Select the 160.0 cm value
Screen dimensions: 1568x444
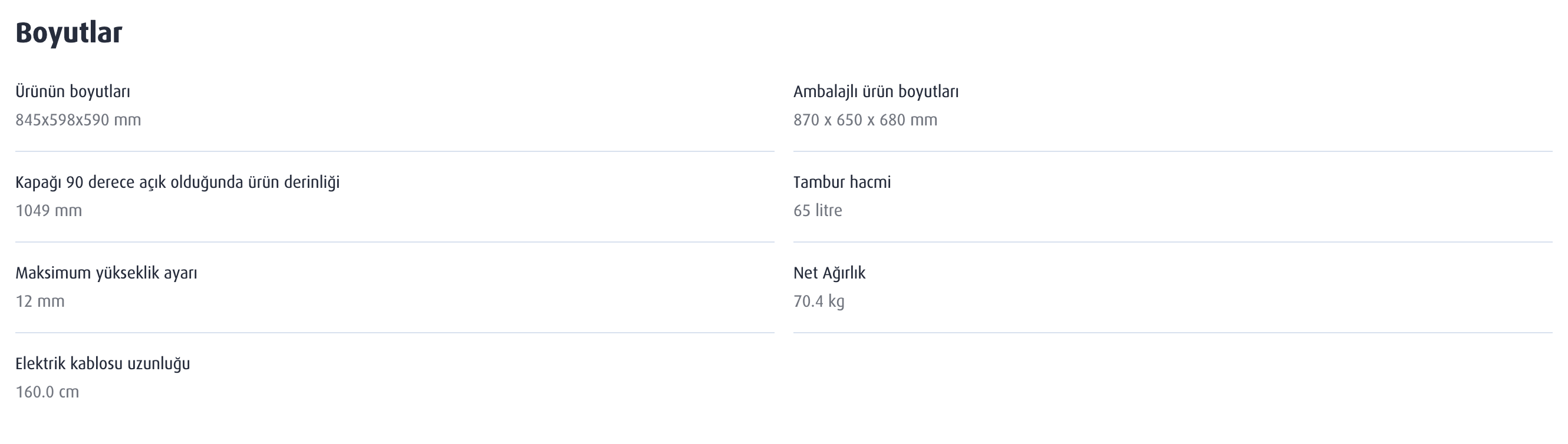click(x=47, y=392)
